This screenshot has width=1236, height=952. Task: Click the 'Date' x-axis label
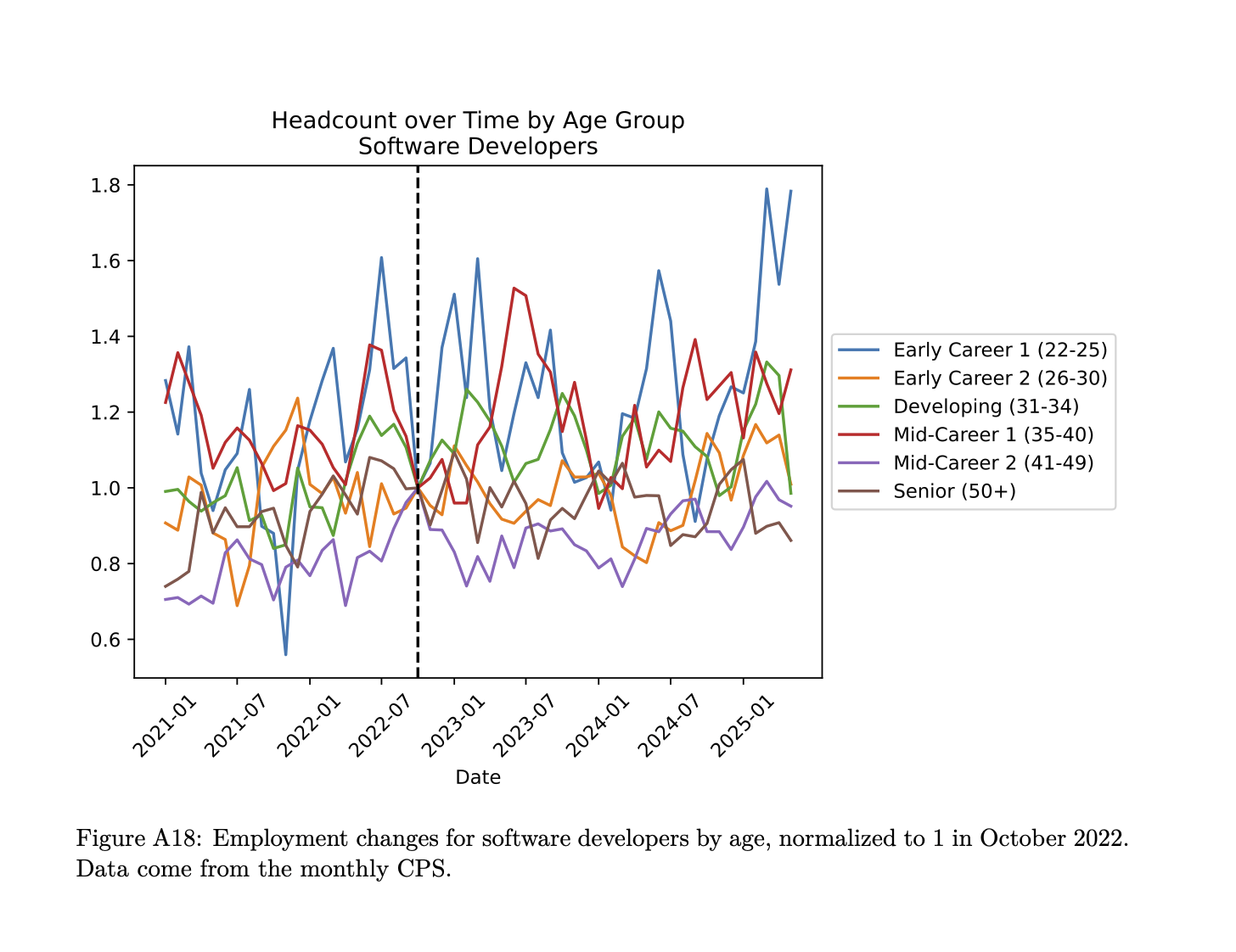(477, 777)
